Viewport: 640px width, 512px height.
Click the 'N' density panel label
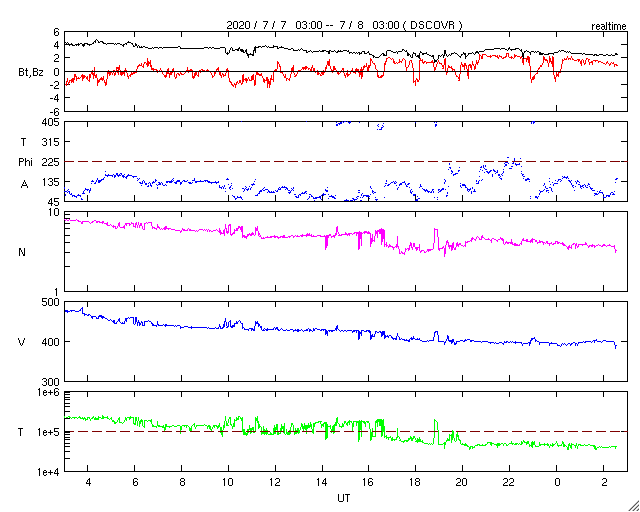coord(22,252)
